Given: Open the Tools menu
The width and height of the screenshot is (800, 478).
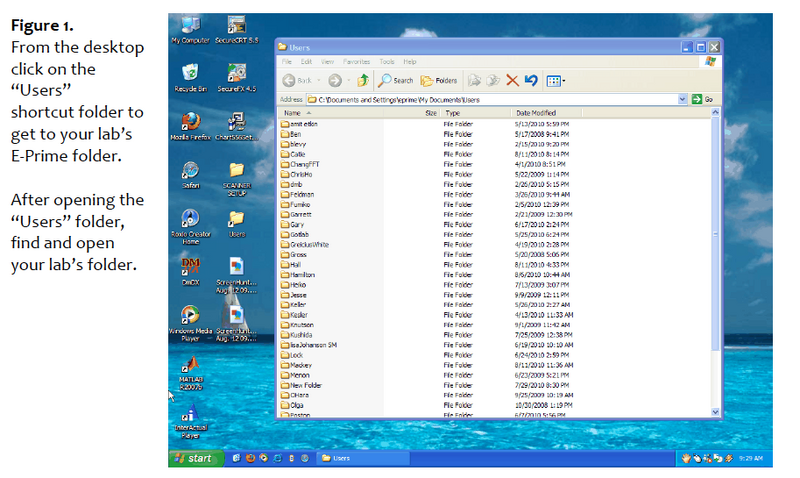Looking at the screenshot, I should tap(387, 62).
